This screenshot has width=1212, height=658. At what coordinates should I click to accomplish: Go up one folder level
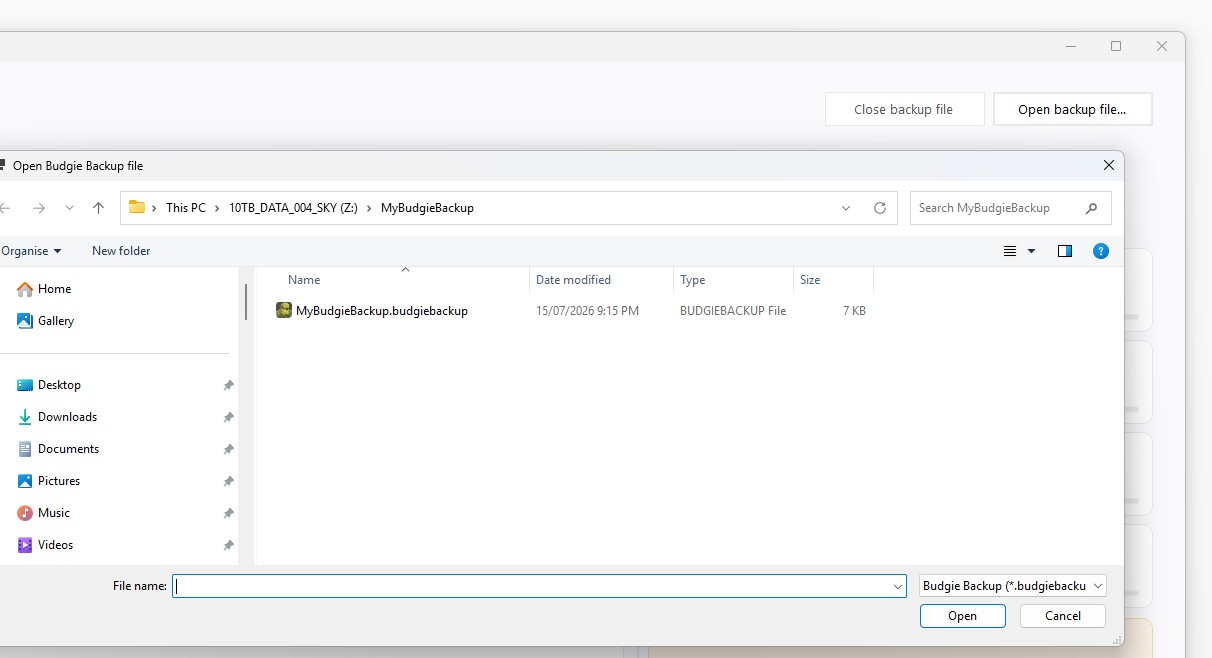point(98,208)
